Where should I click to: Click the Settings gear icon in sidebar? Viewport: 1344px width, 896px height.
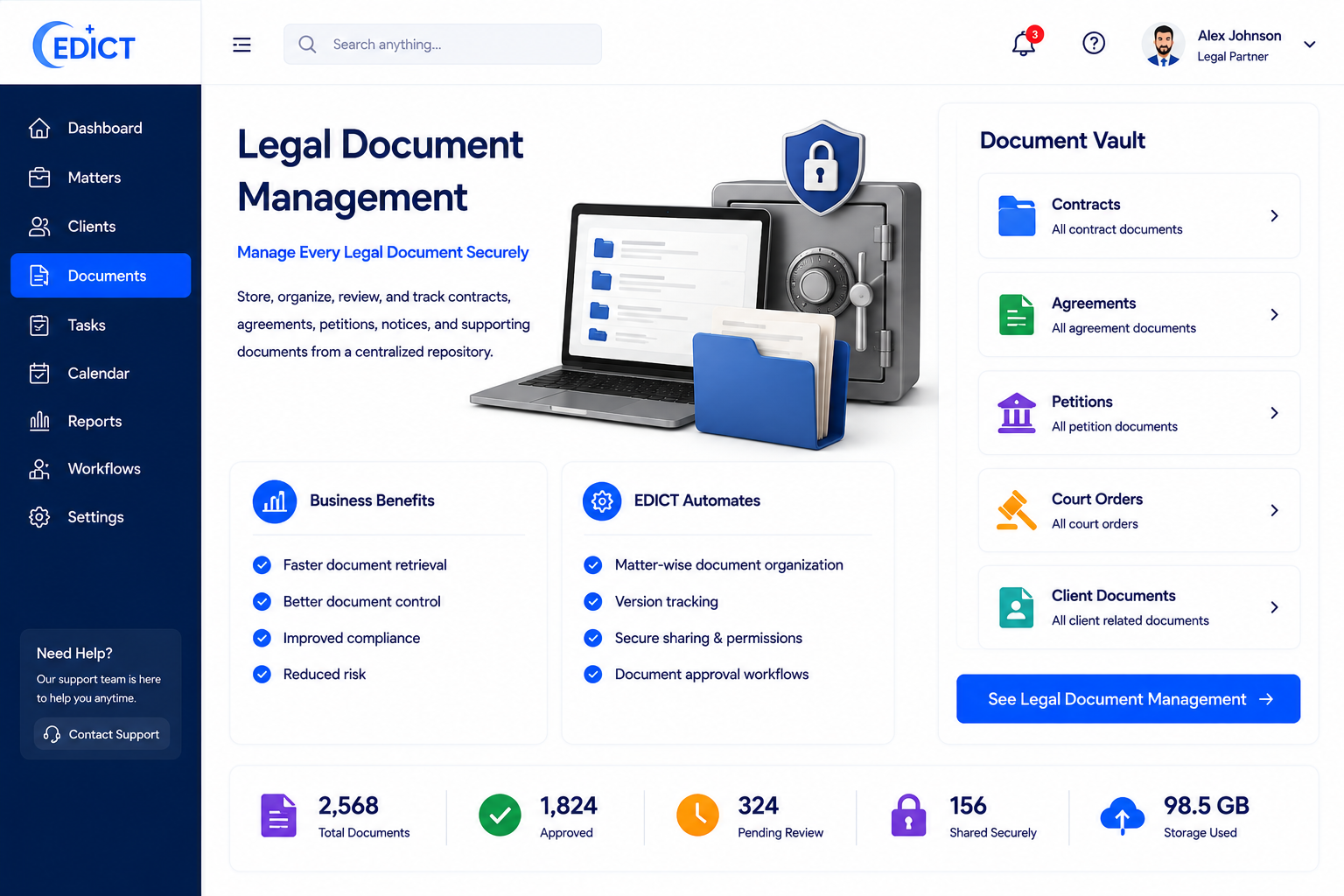(x=39, y=517)
